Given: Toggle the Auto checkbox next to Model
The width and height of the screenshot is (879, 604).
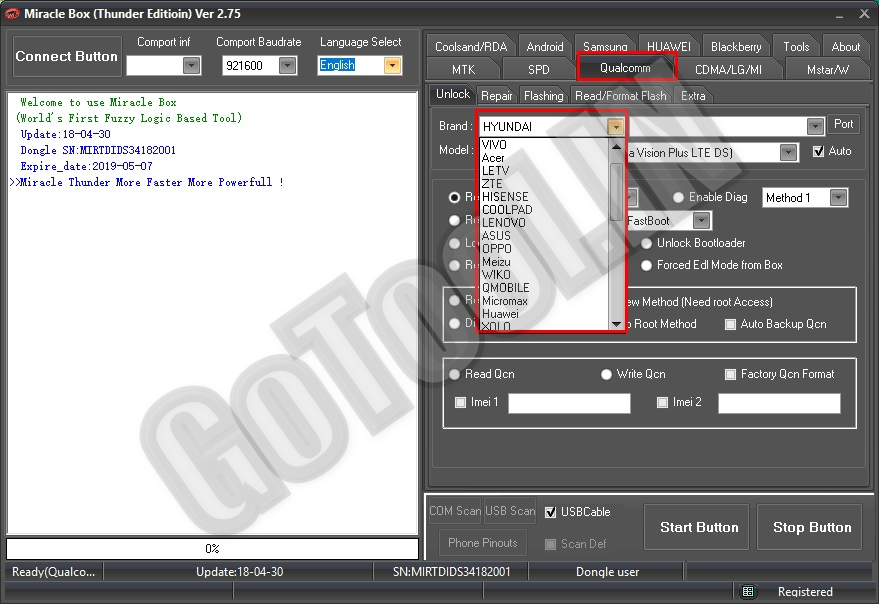Looking at the screenshot, I should click(819, 151).
